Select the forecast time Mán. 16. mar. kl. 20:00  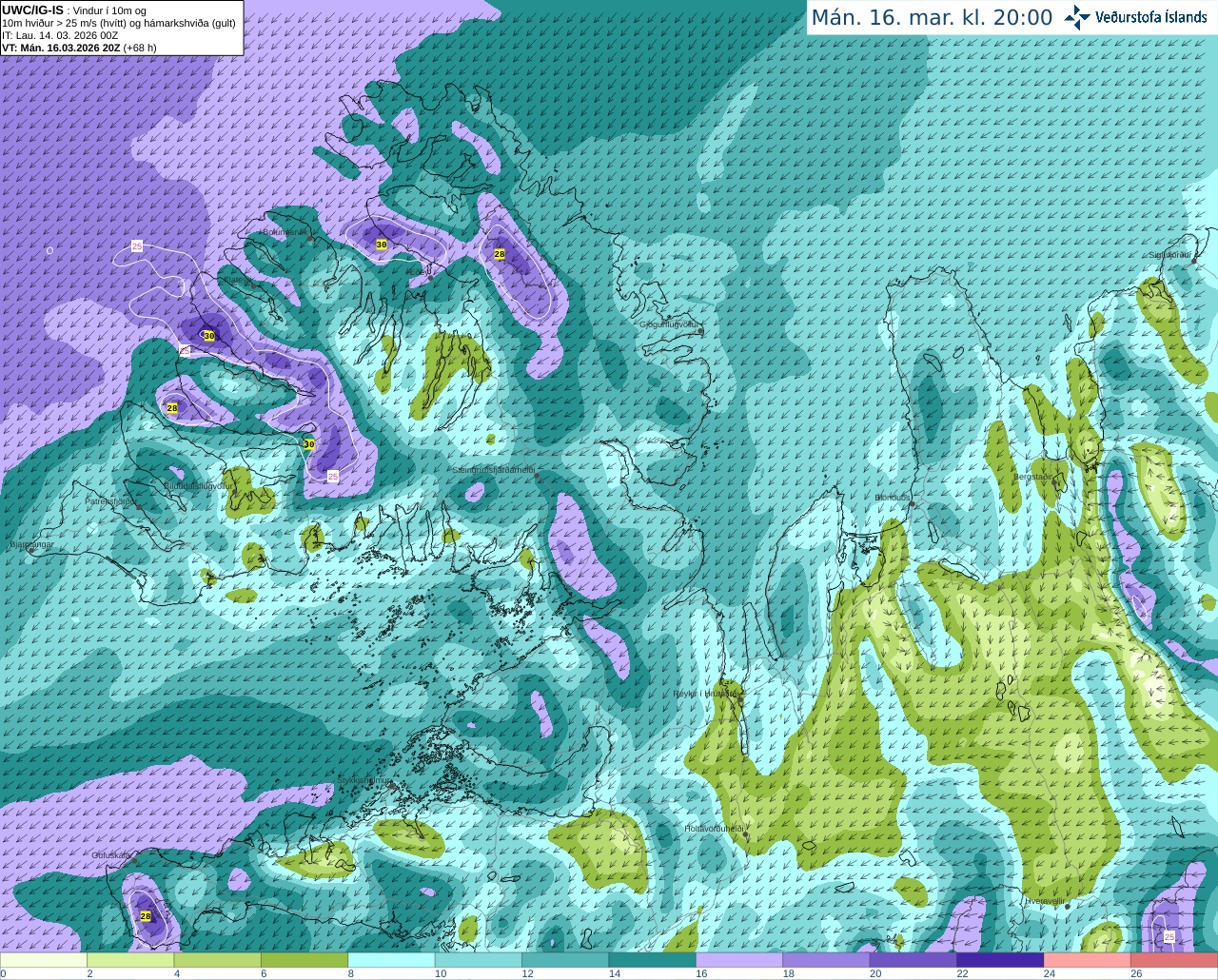[932, 18]
